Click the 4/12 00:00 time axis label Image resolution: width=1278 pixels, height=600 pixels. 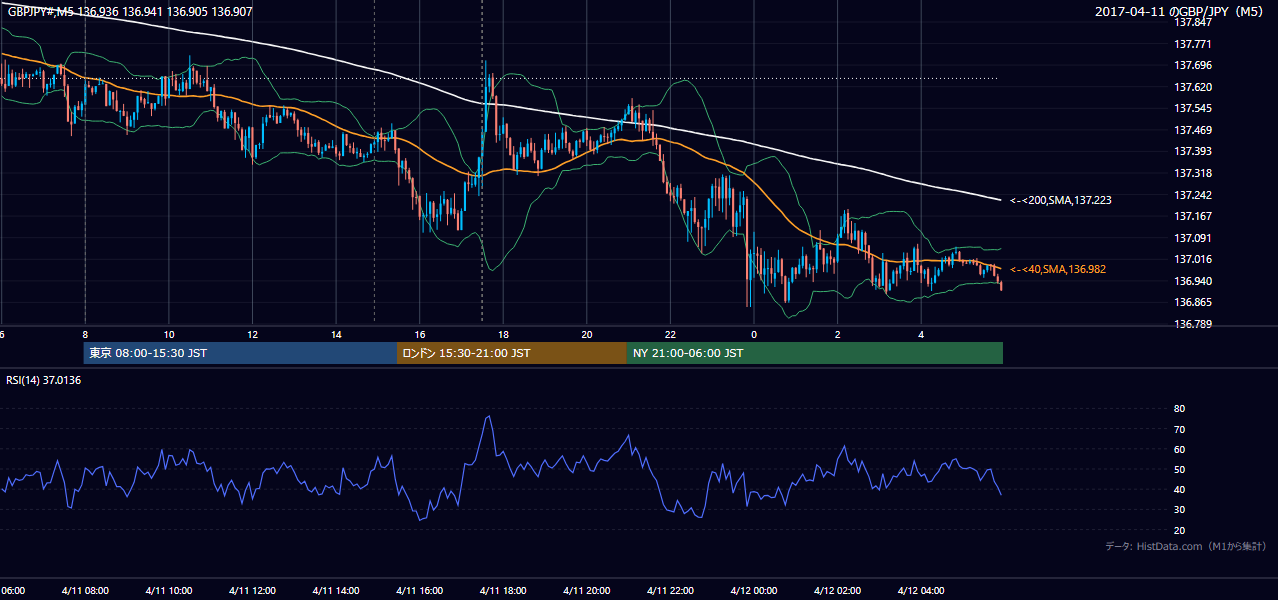coord(754,590)
